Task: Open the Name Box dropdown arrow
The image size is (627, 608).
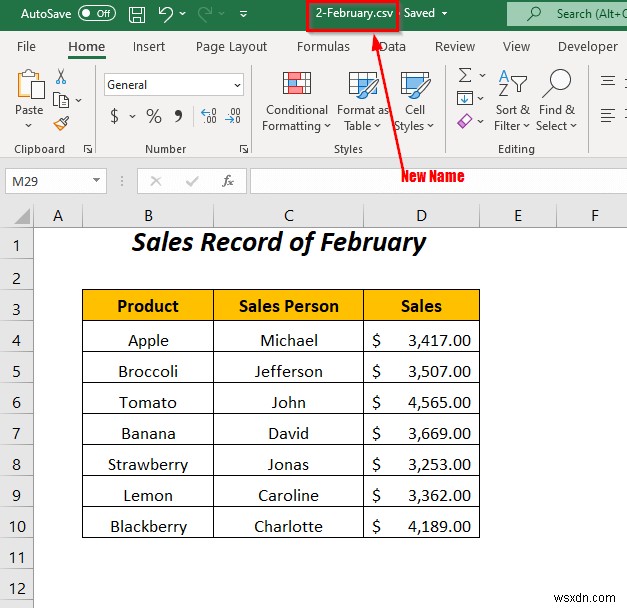Action: pos(97,181)
